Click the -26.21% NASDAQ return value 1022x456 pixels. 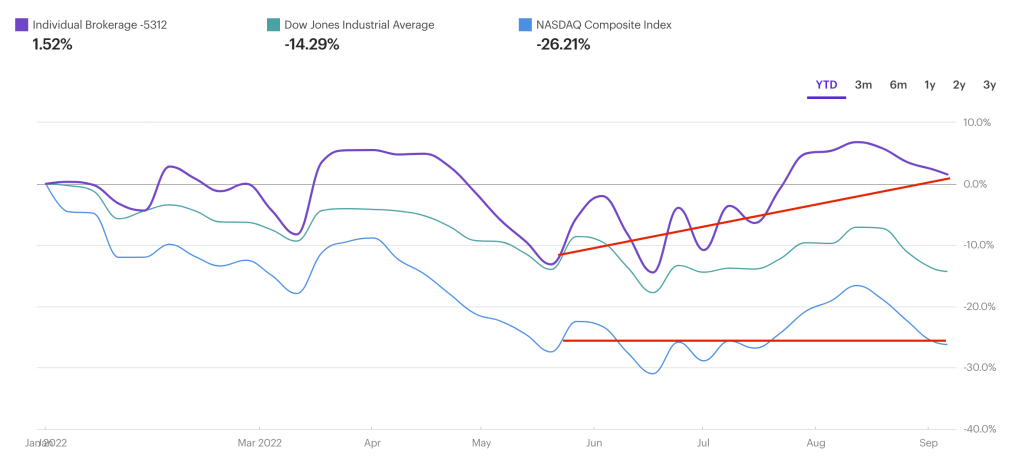click(563, 44)
